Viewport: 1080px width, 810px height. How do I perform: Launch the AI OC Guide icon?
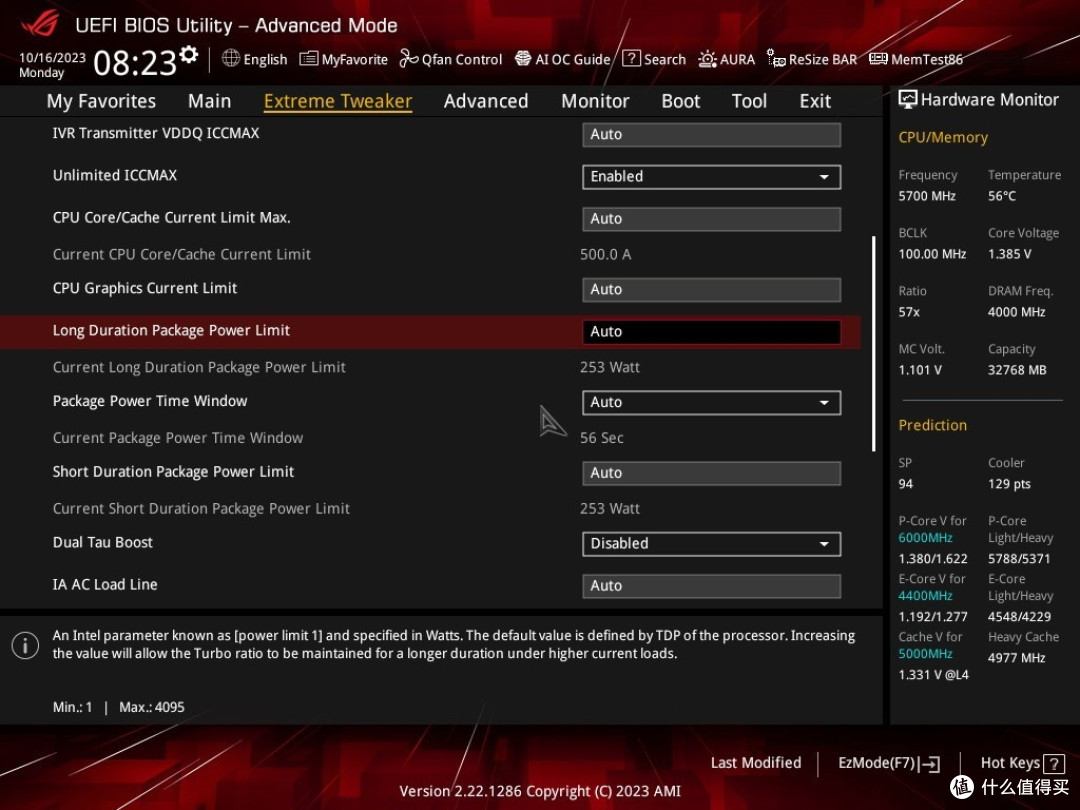[523, 59]
